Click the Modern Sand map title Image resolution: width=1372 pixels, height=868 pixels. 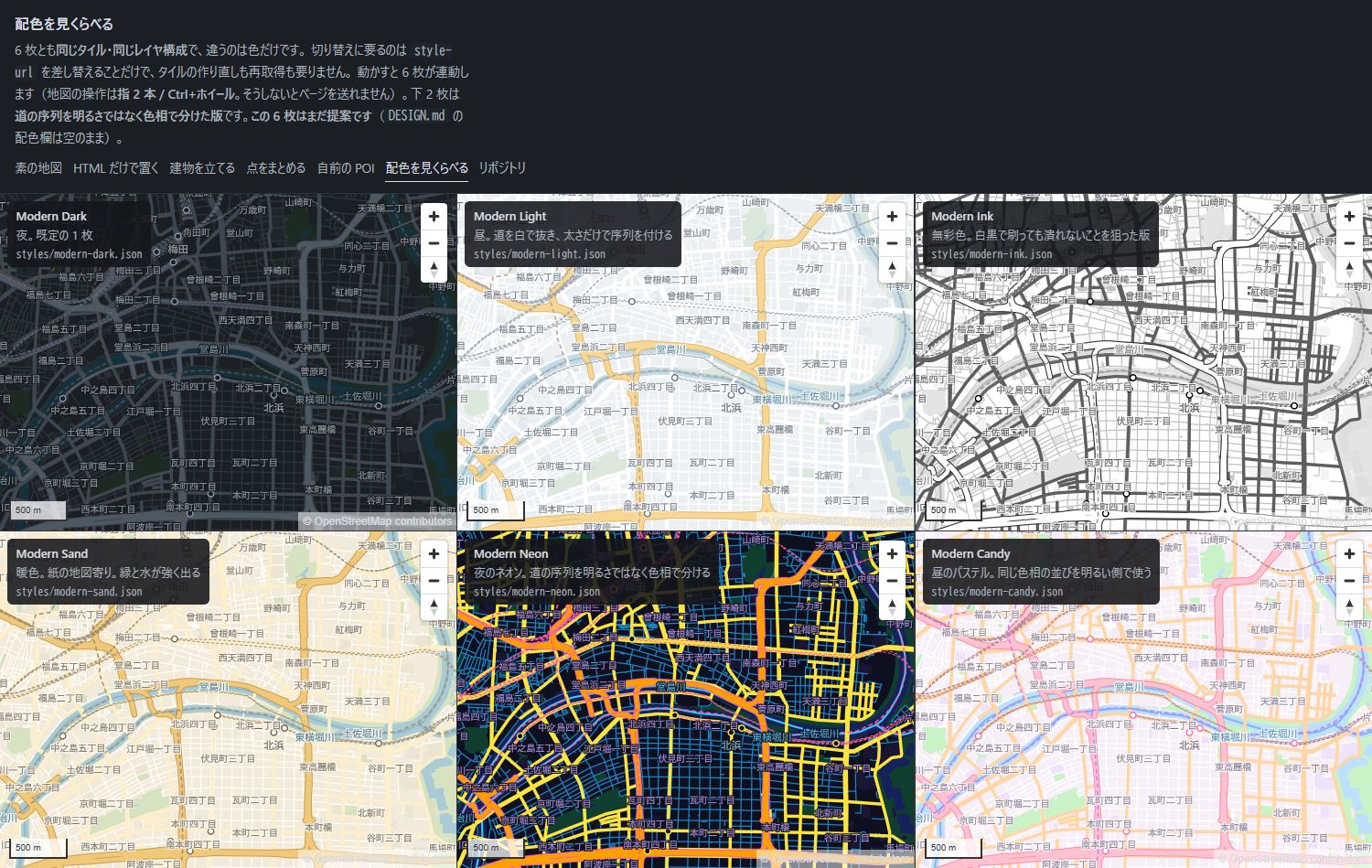tap(52, 554)
